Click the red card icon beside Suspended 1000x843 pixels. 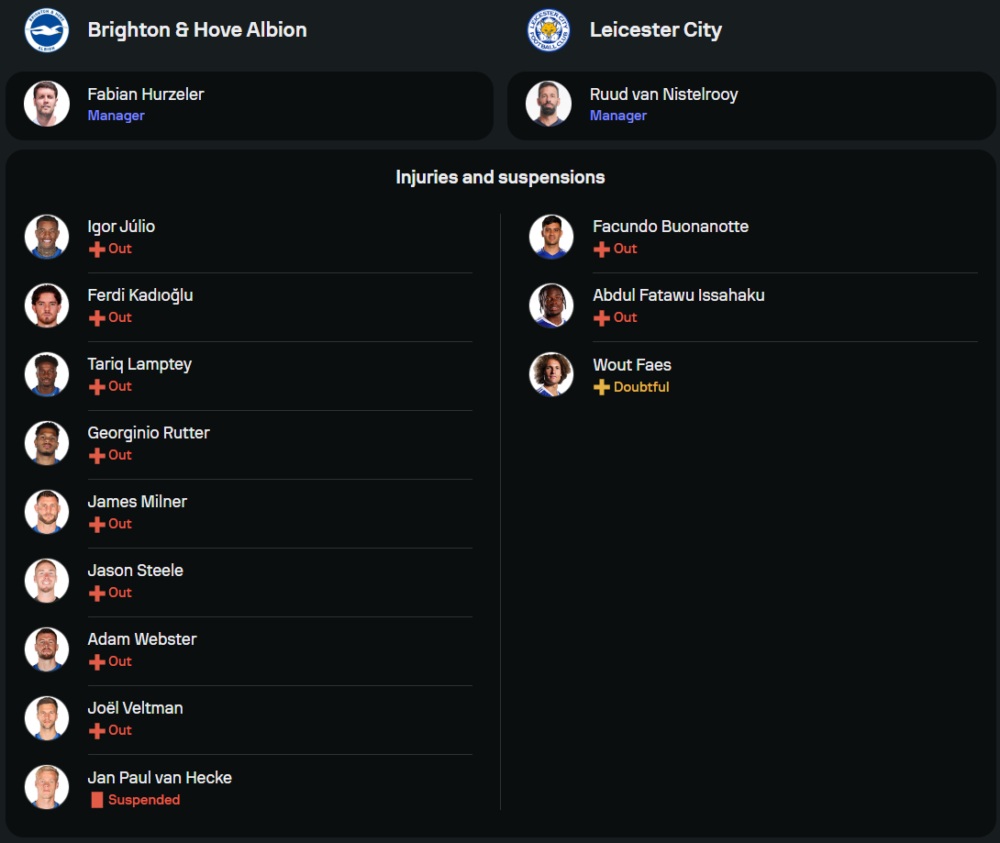point(97,800)
